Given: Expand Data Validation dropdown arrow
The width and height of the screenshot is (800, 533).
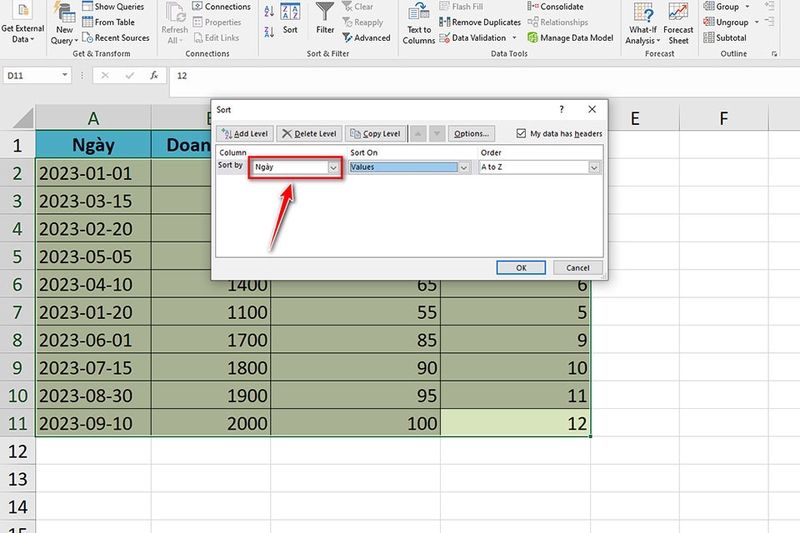Looking at the screenshot, I should 514,38.
